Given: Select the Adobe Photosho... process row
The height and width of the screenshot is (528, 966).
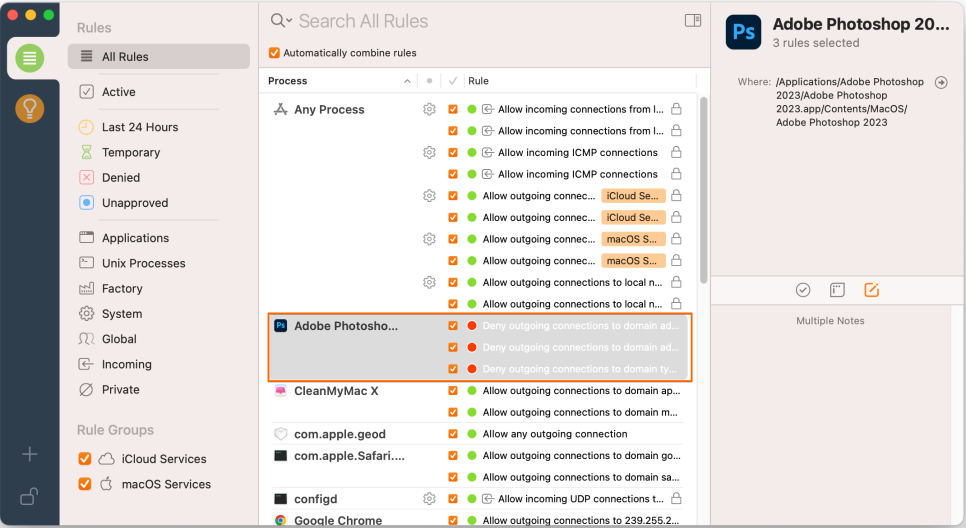Looking at the screenshot, I should point(346,325).
